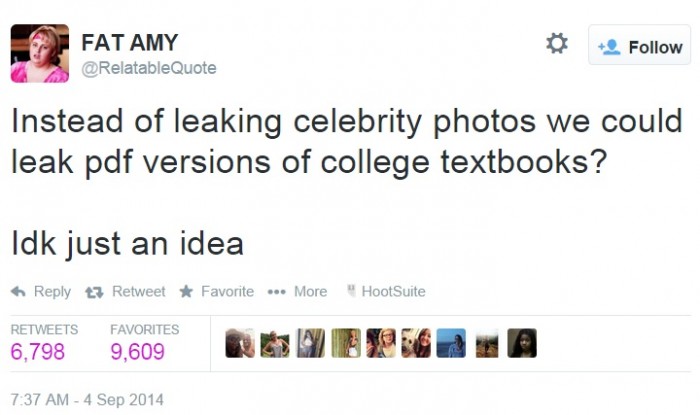This screenshot has width=700, height=415.
Task: Click FAT AMY's profile picture
Action: point(40,53)
